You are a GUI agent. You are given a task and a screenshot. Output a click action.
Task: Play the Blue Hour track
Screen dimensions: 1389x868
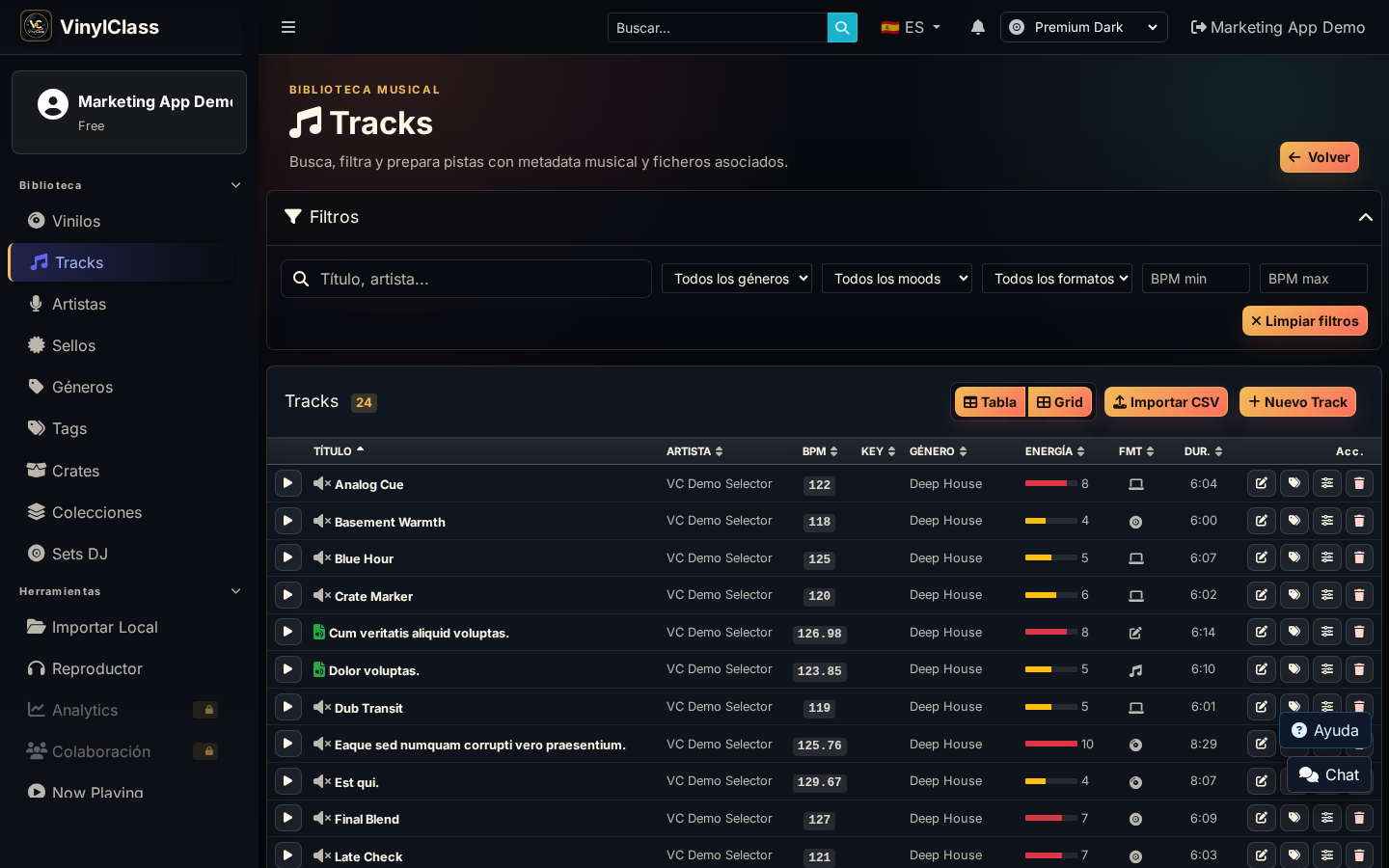point(287,557)
